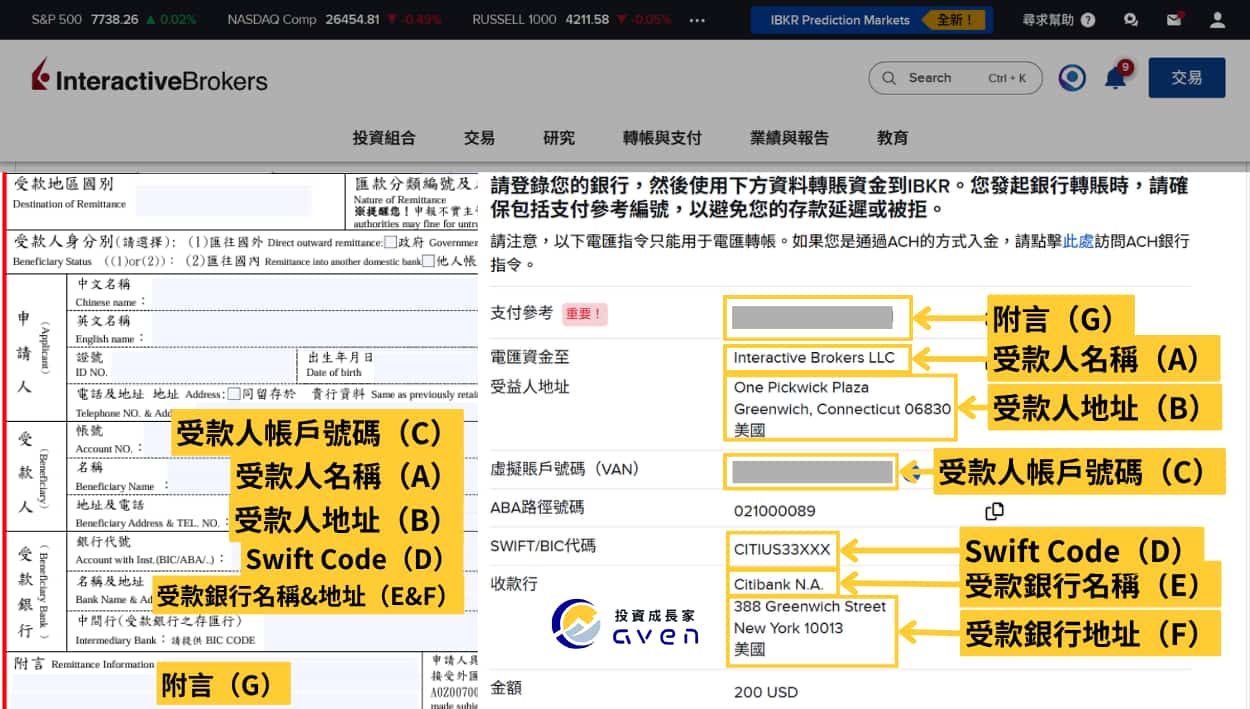Follow the 此處 ACH instructions link
Screen dimensions: 1250x709
(1078, 241)
